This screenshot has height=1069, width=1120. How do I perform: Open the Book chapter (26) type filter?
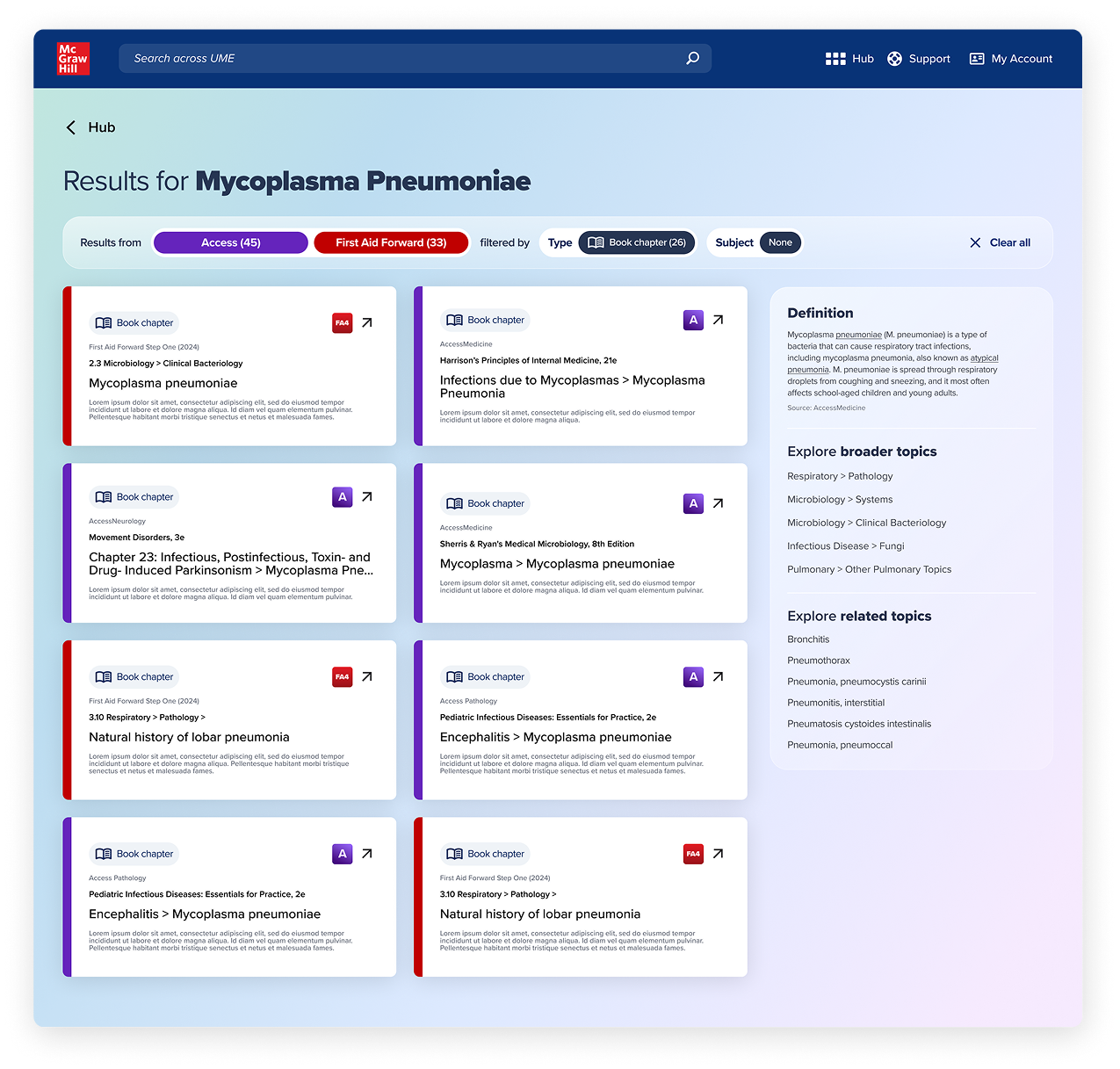point(637,242)
